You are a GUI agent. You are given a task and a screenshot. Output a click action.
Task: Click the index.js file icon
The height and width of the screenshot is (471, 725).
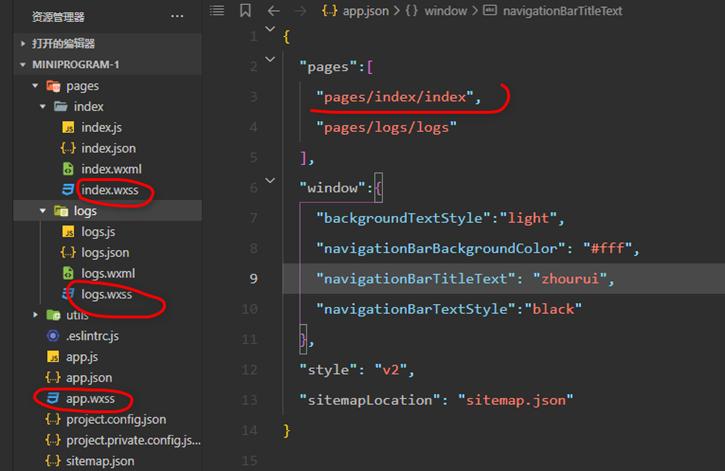[68, 128]
